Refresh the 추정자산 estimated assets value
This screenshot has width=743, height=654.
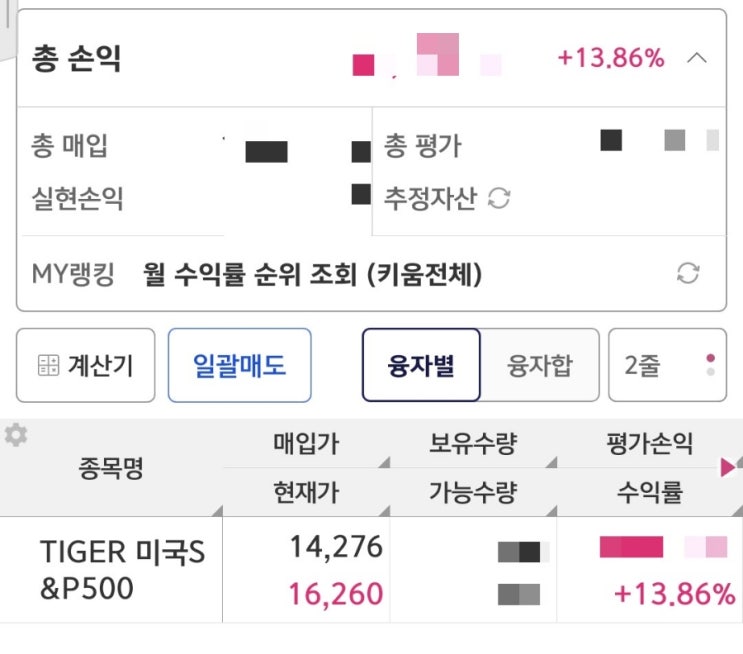click(x=498, y=199)
